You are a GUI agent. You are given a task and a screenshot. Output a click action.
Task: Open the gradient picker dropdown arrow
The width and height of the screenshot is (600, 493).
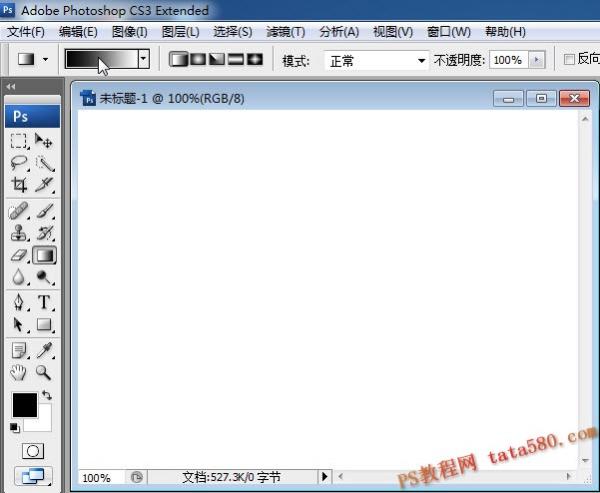(x=144, y=59)
